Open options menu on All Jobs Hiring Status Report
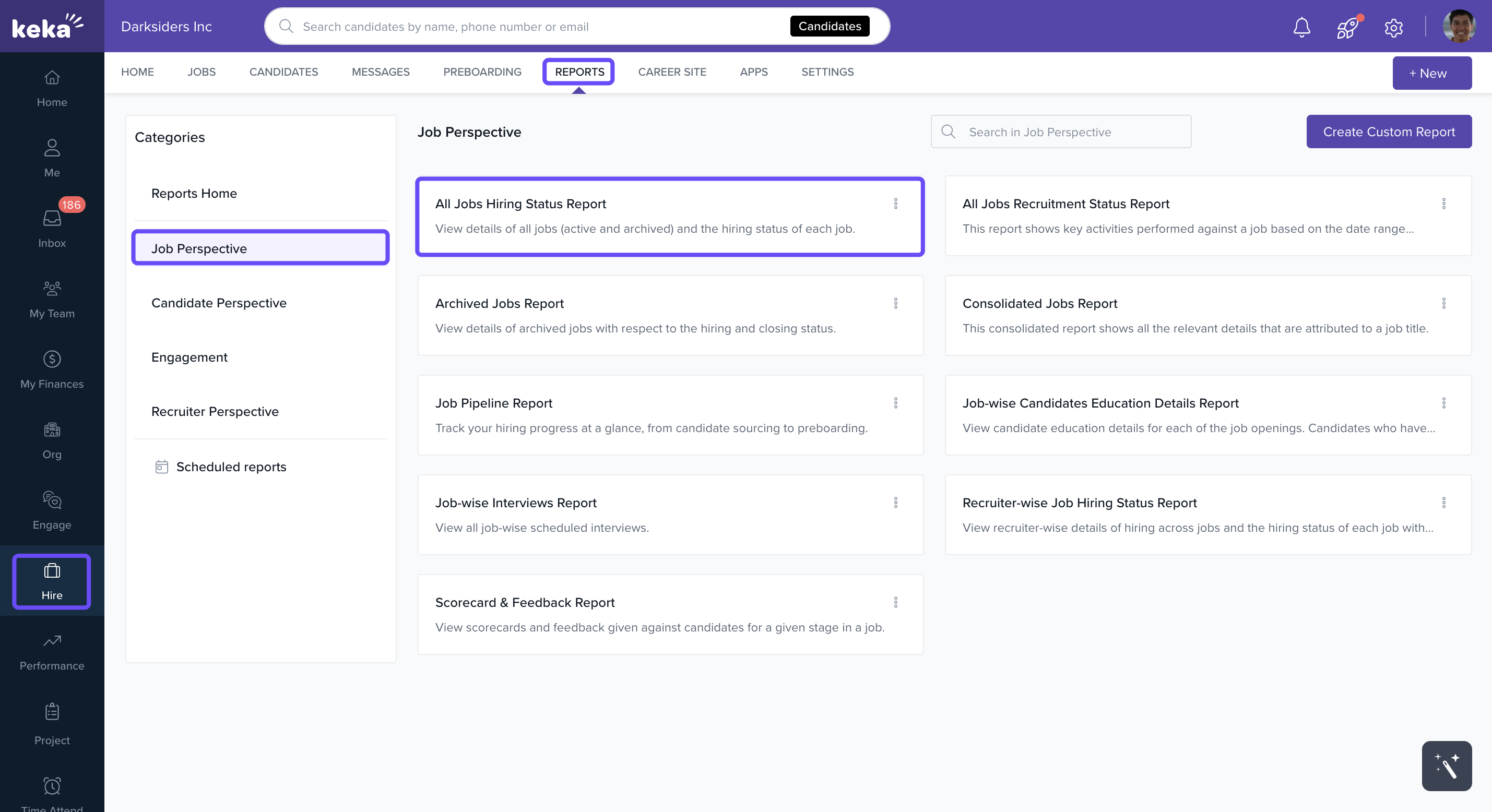Screen dimensions: 1492x812 pyautogui.click(x=896, y=204)
